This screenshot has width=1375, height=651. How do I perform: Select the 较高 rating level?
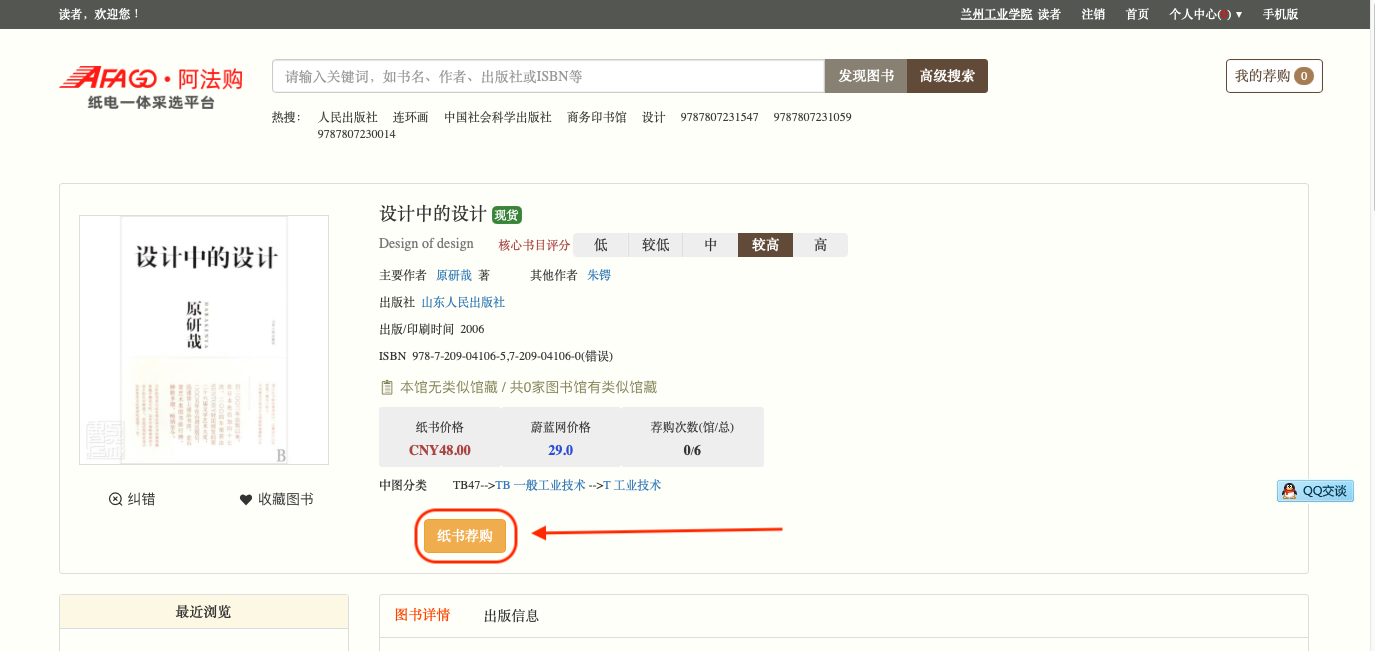(x=765, y=245)
